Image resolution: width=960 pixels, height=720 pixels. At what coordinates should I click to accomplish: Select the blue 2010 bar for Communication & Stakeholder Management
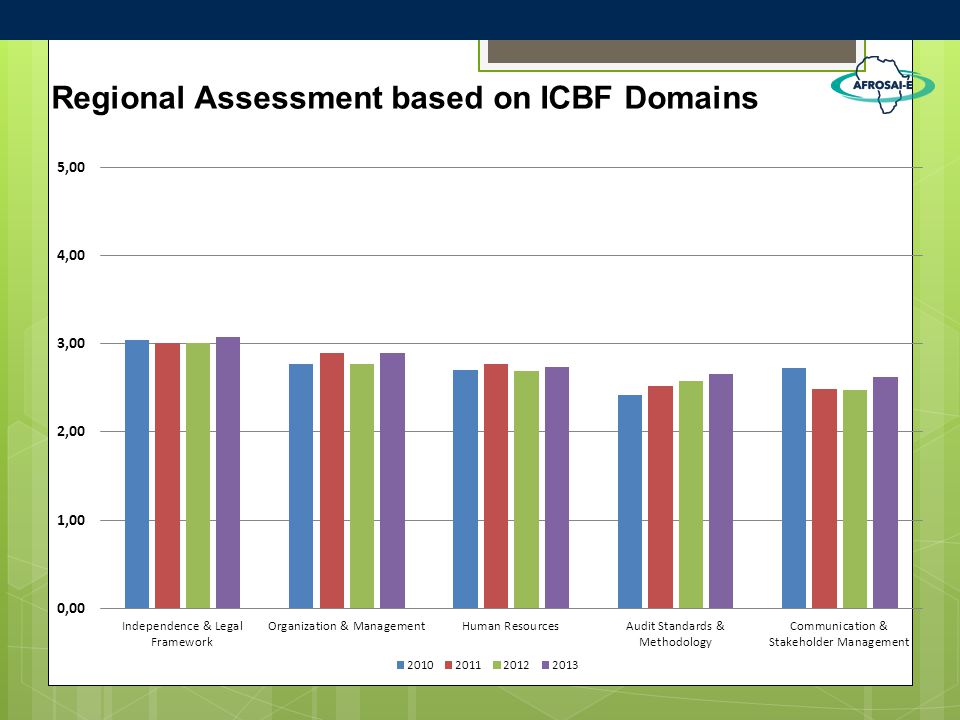click(x=794, y=488)
